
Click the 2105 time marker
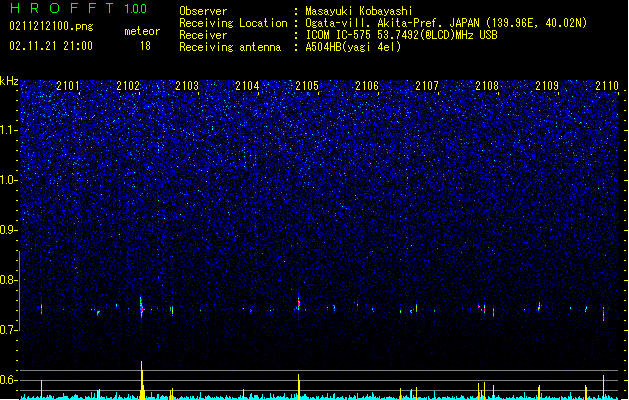[x=307, y=86]
